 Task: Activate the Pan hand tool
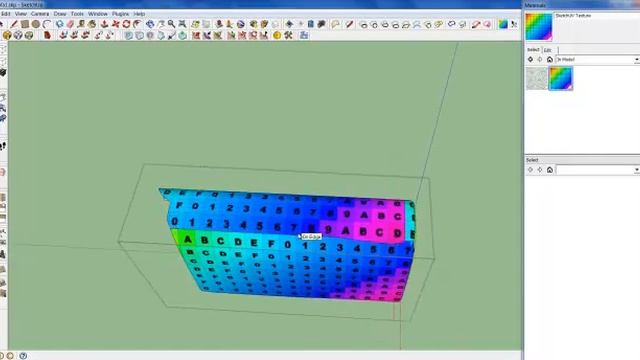pyautogui.click(x=161, y=24)
